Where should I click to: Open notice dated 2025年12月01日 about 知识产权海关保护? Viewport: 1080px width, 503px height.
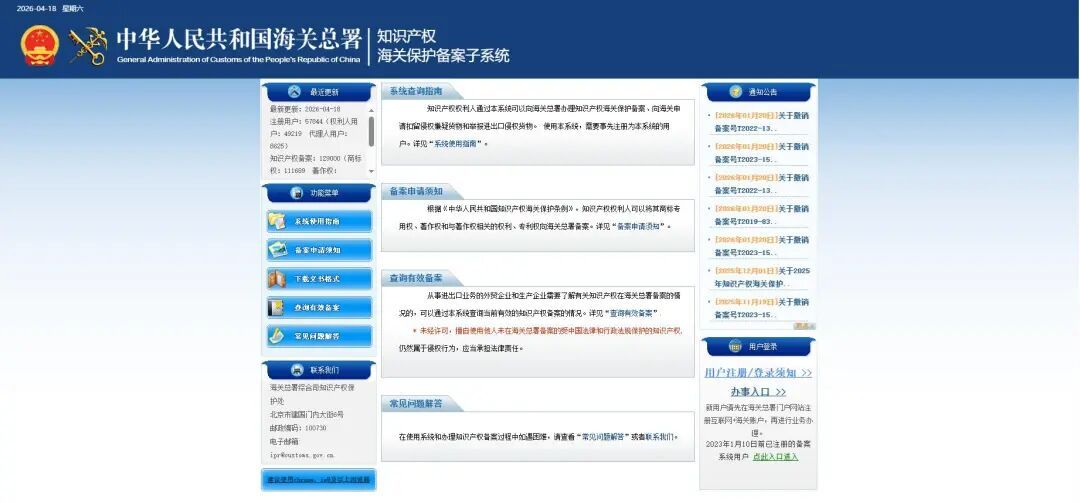point(761,277)
